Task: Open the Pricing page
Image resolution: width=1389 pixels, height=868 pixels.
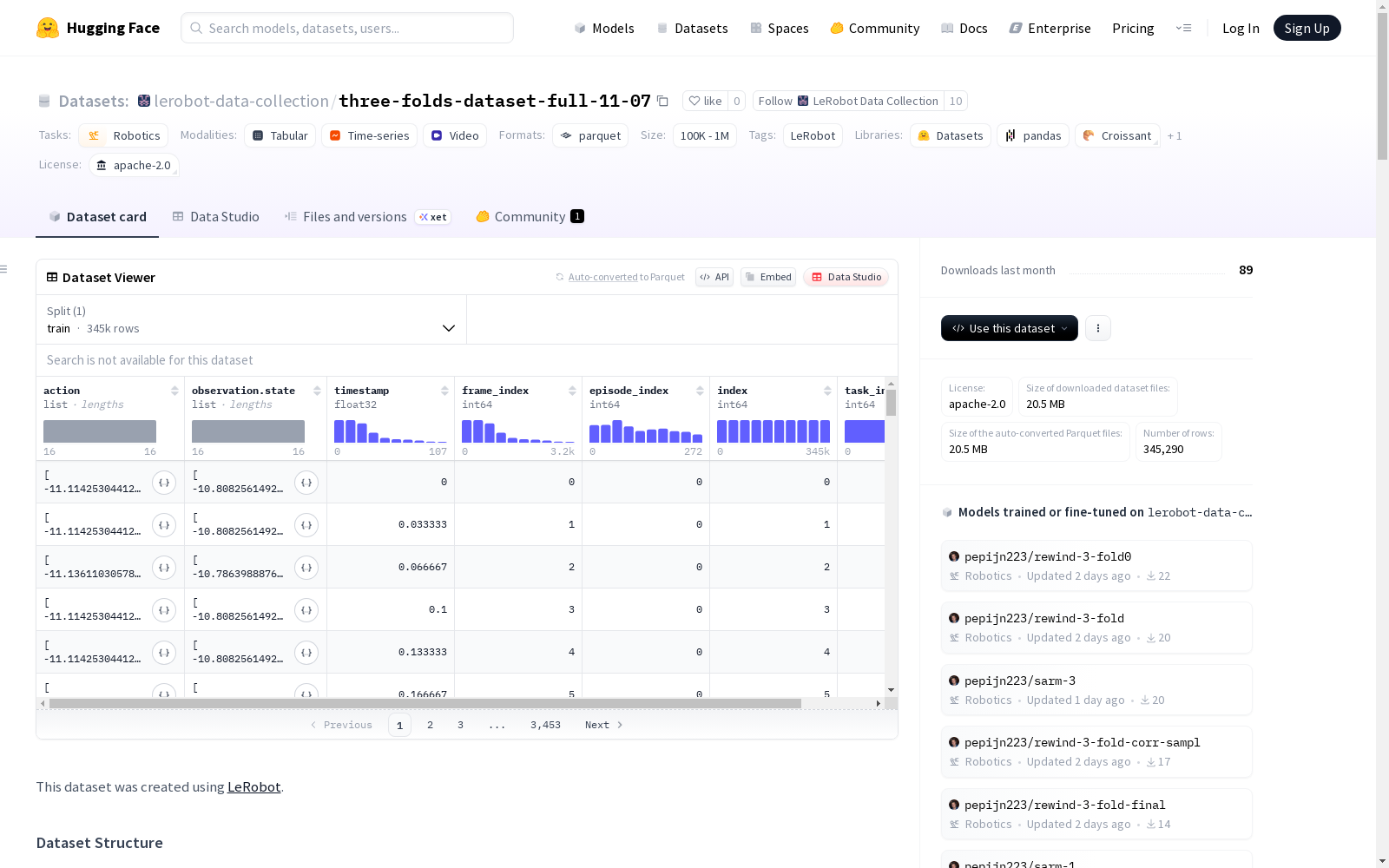Action: coord(1133,28)
